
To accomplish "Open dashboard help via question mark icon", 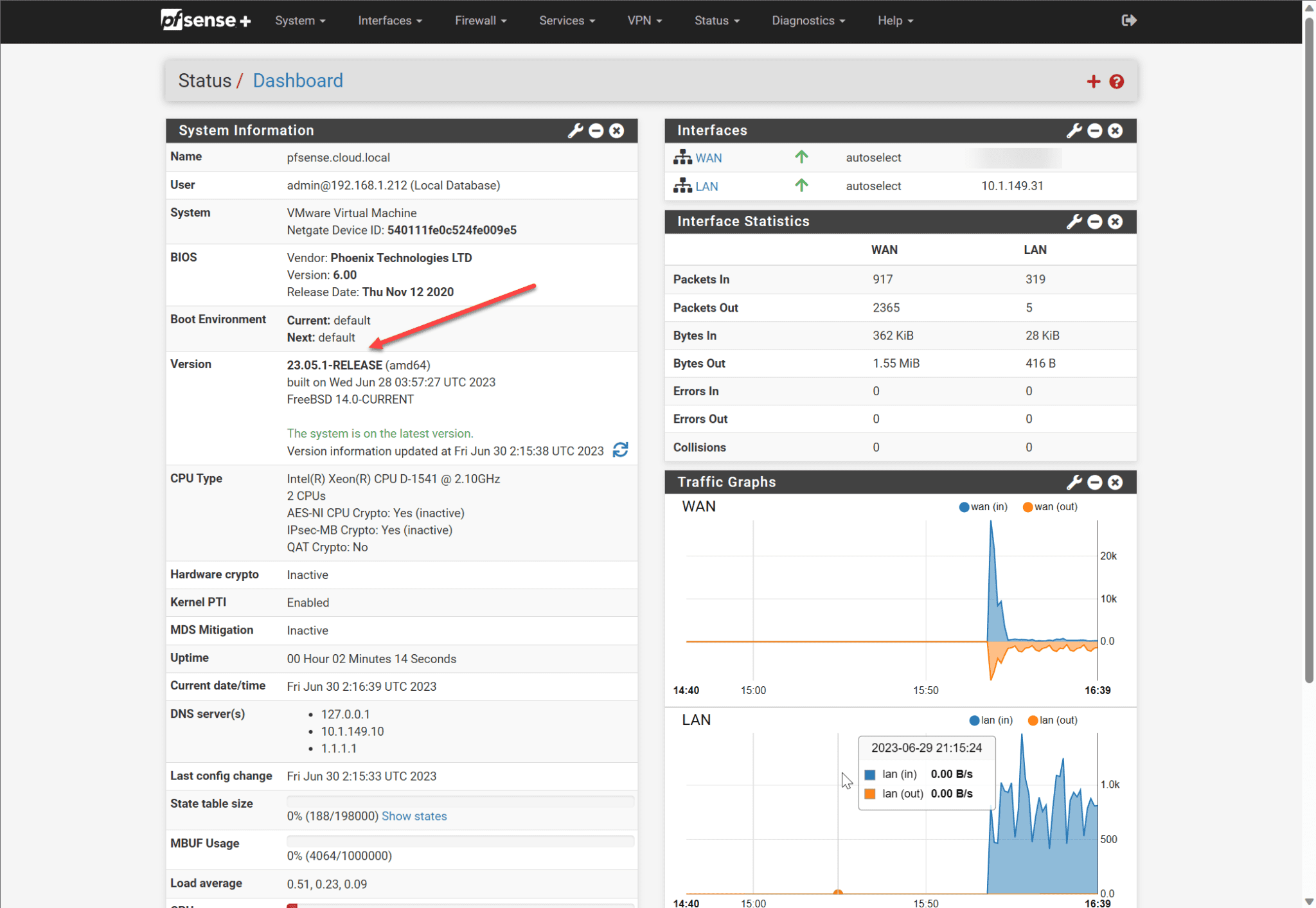I will click(1116, 81).
